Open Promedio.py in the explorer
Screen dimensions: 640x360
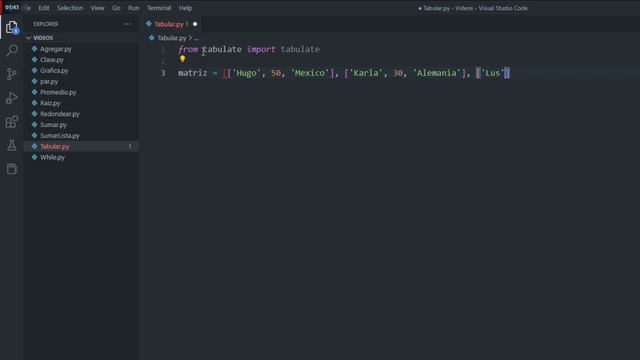pyautogui.click(x=58, y=92)
